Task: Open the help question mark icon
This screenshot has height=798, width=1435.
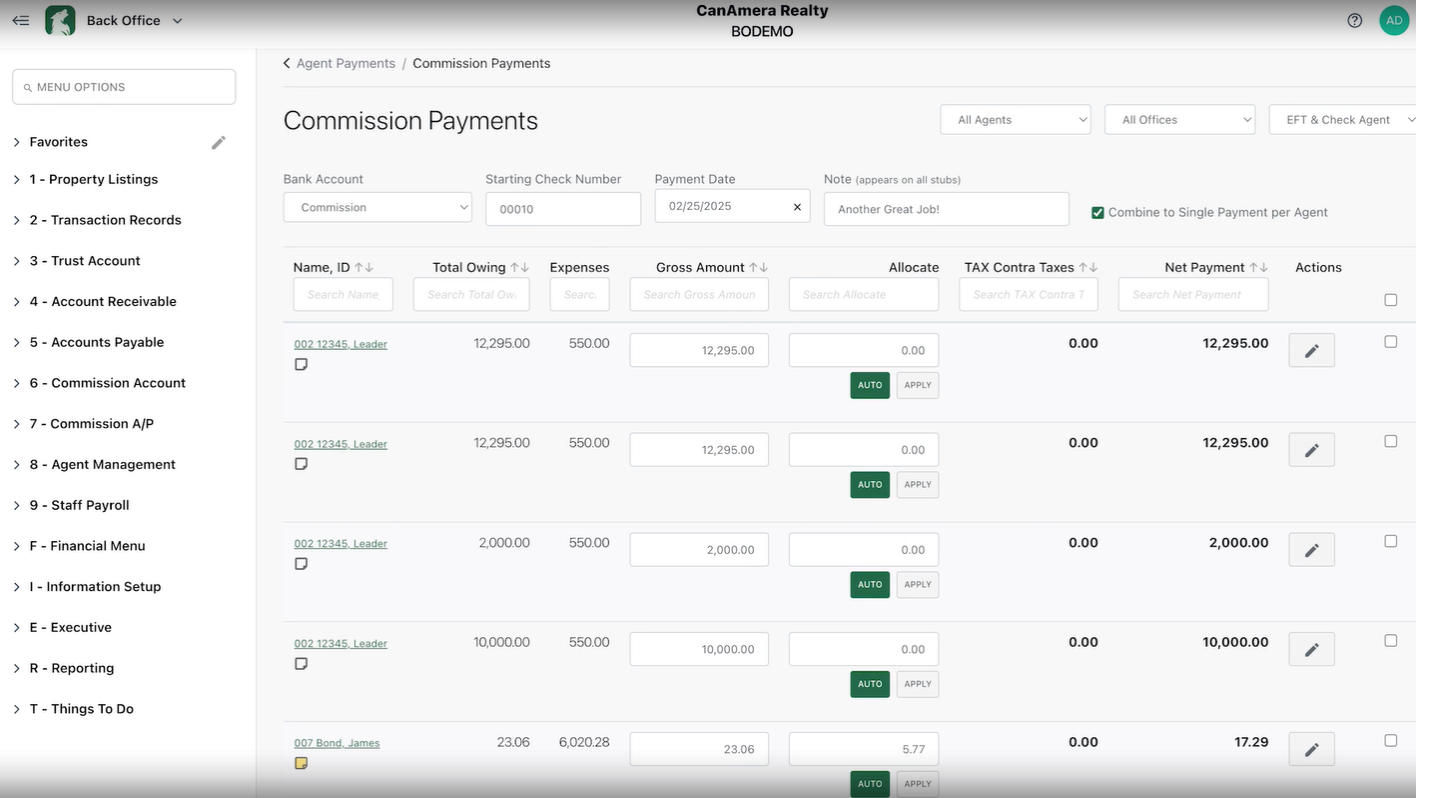Action: [1354, 20]
